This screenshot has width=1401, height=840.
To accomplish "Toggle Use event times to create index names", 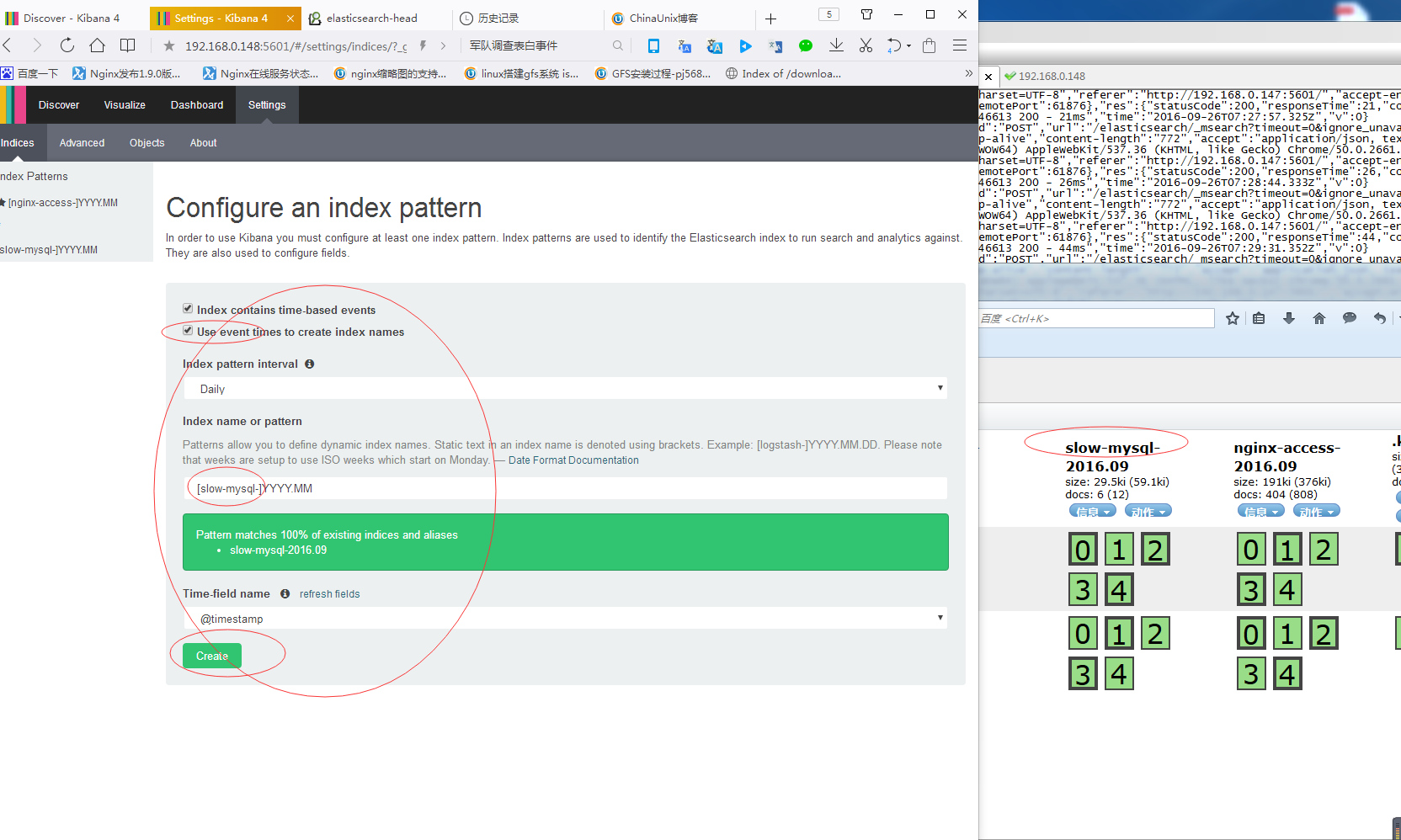I will pos(188,331).
